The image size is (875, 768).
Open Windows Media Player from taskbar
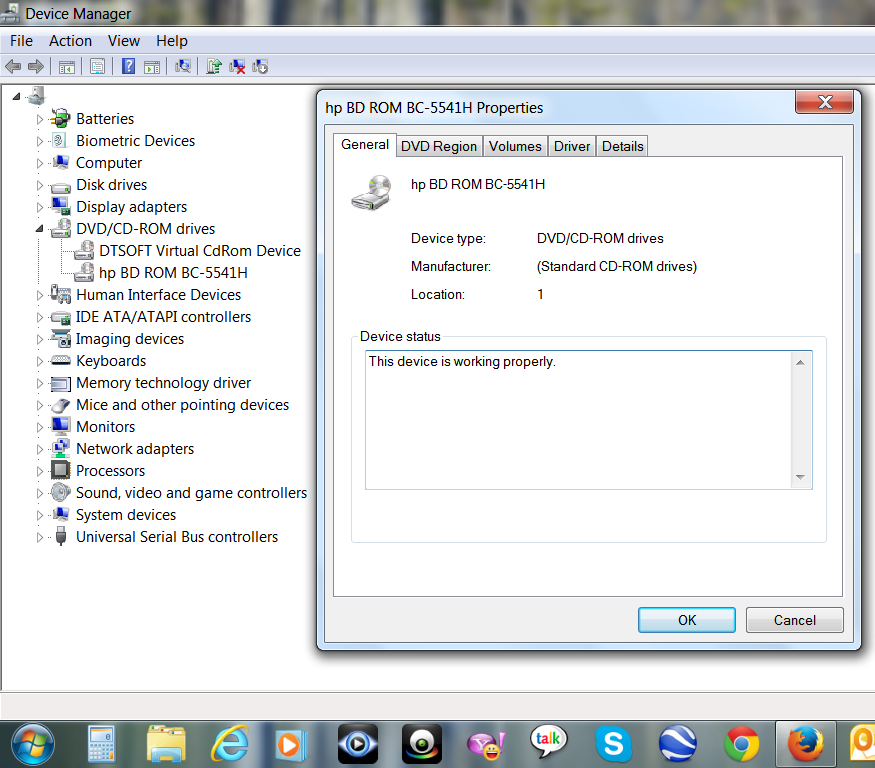290,745
